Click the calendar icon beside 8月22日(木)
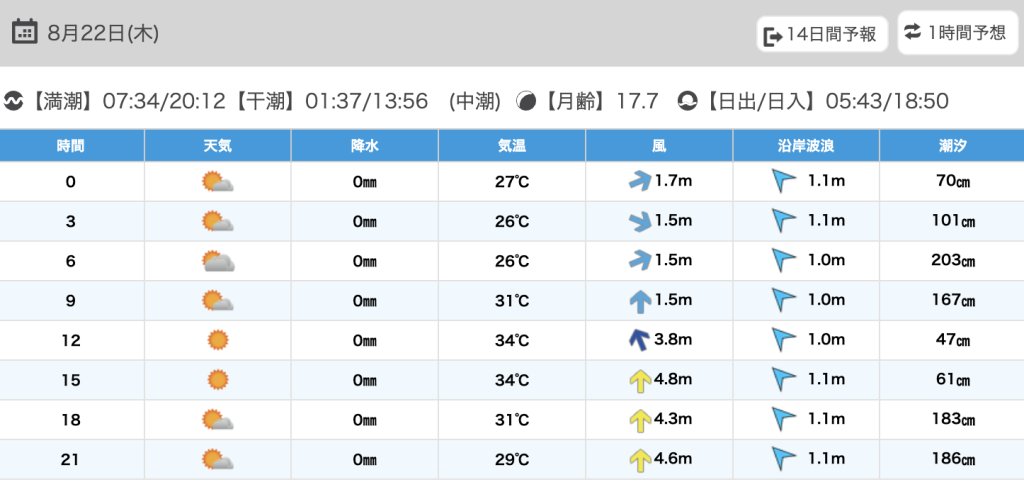 [25, 32]
